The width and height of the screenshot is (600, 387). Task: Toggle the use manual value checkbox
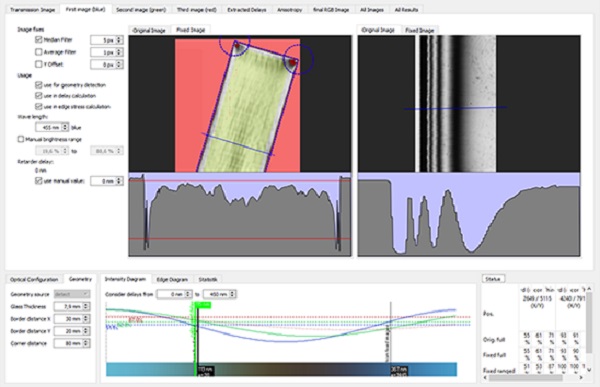pyautogui.click(x=38, y=181)
